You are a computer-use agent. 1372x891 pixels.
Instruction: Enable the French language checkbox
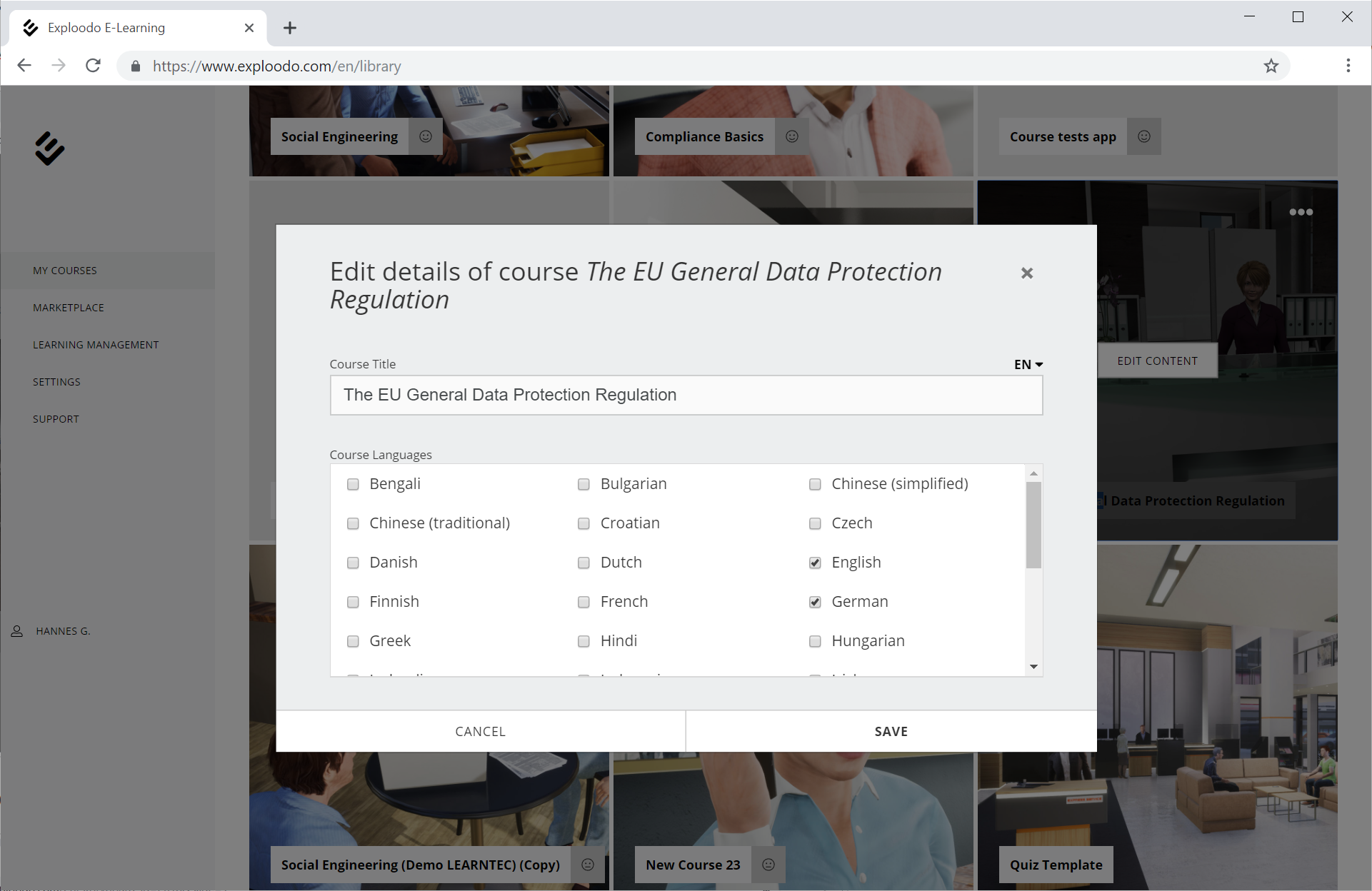coord(584,602)
